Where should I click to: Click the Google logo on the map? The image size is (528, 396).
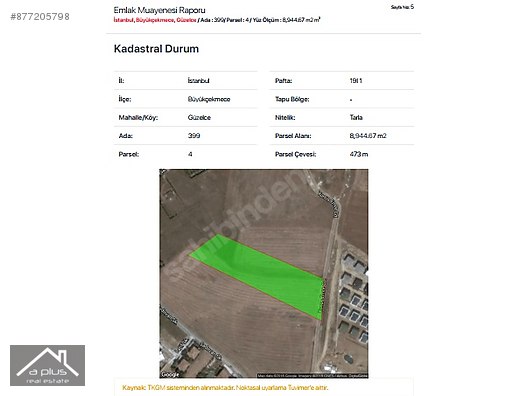pos(170,374)
